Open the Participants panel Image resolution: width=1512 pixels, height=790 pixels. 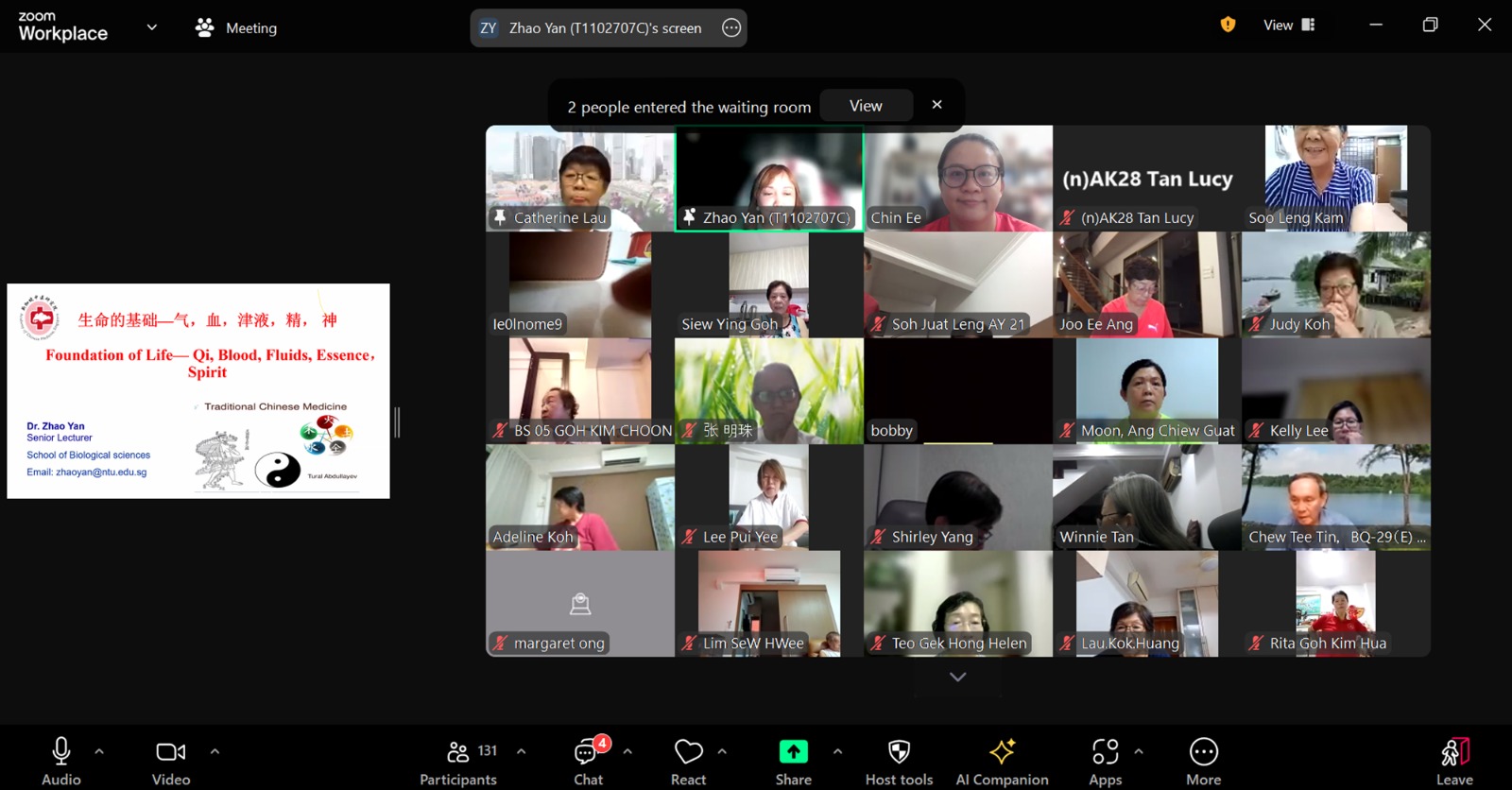click(x=458, y=762)
